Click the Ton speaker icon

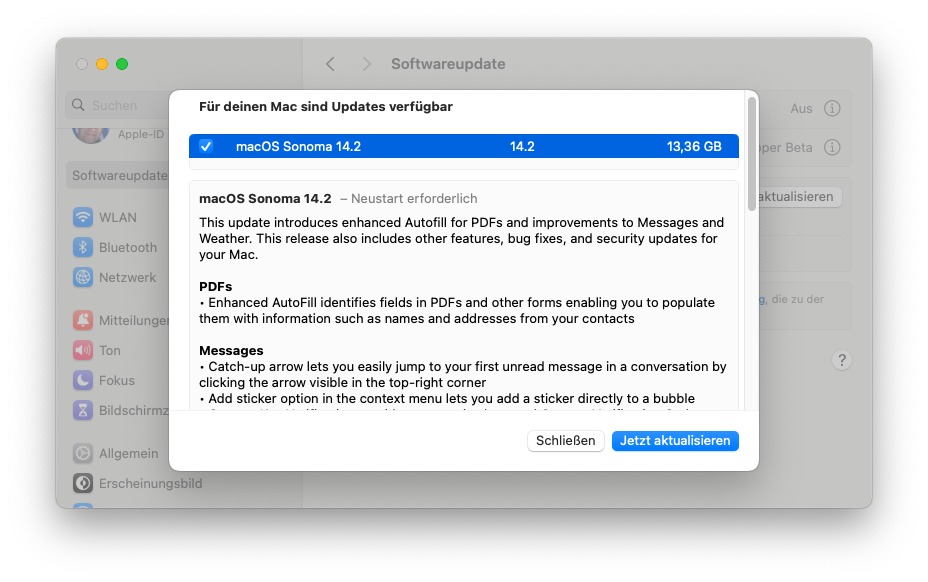click(x=83, y=351)
